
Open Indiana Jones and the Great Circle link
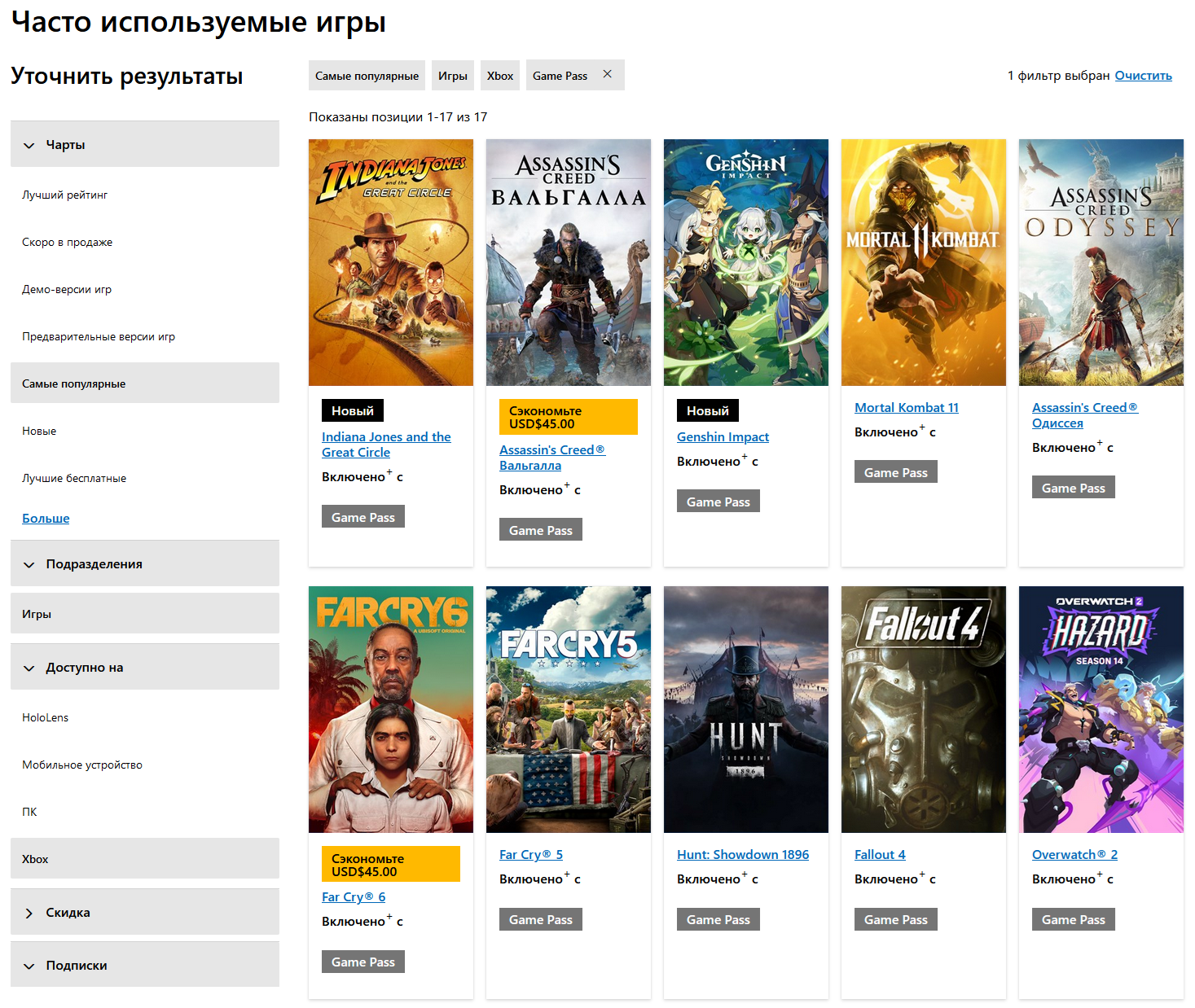(386, 445)
